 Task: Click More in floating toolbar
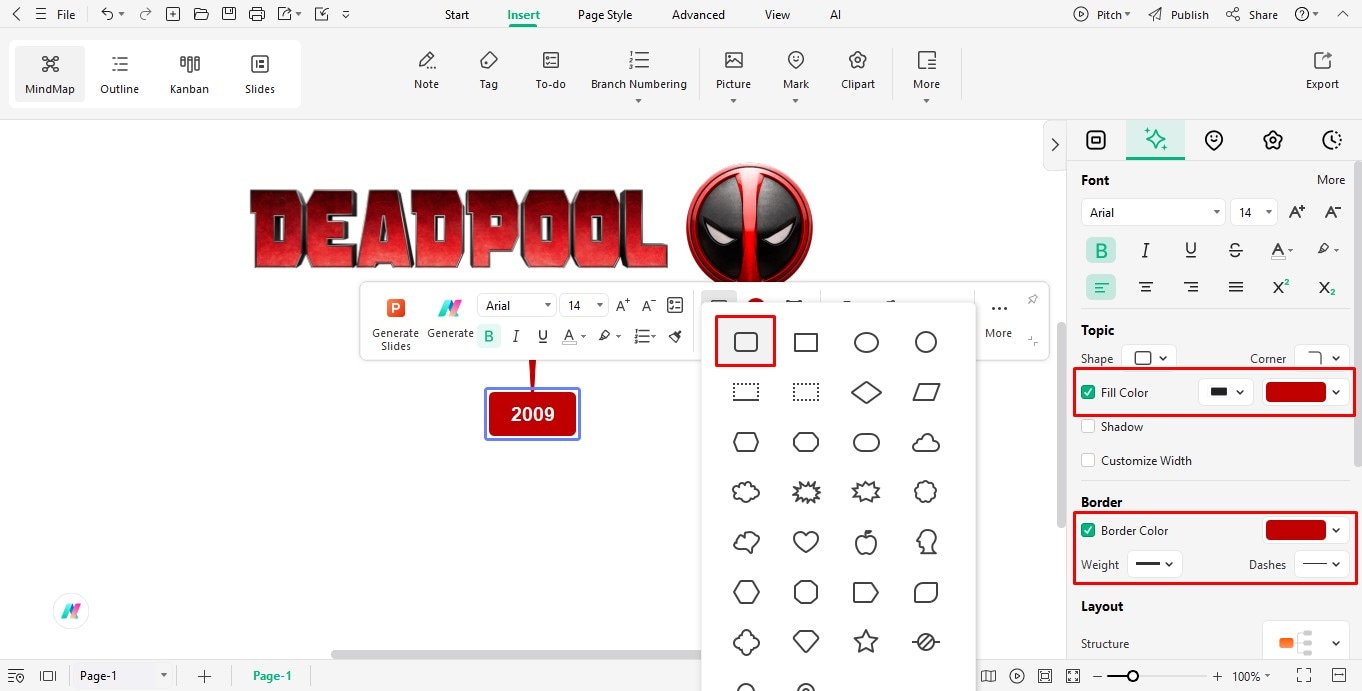(x=998, y=320)
